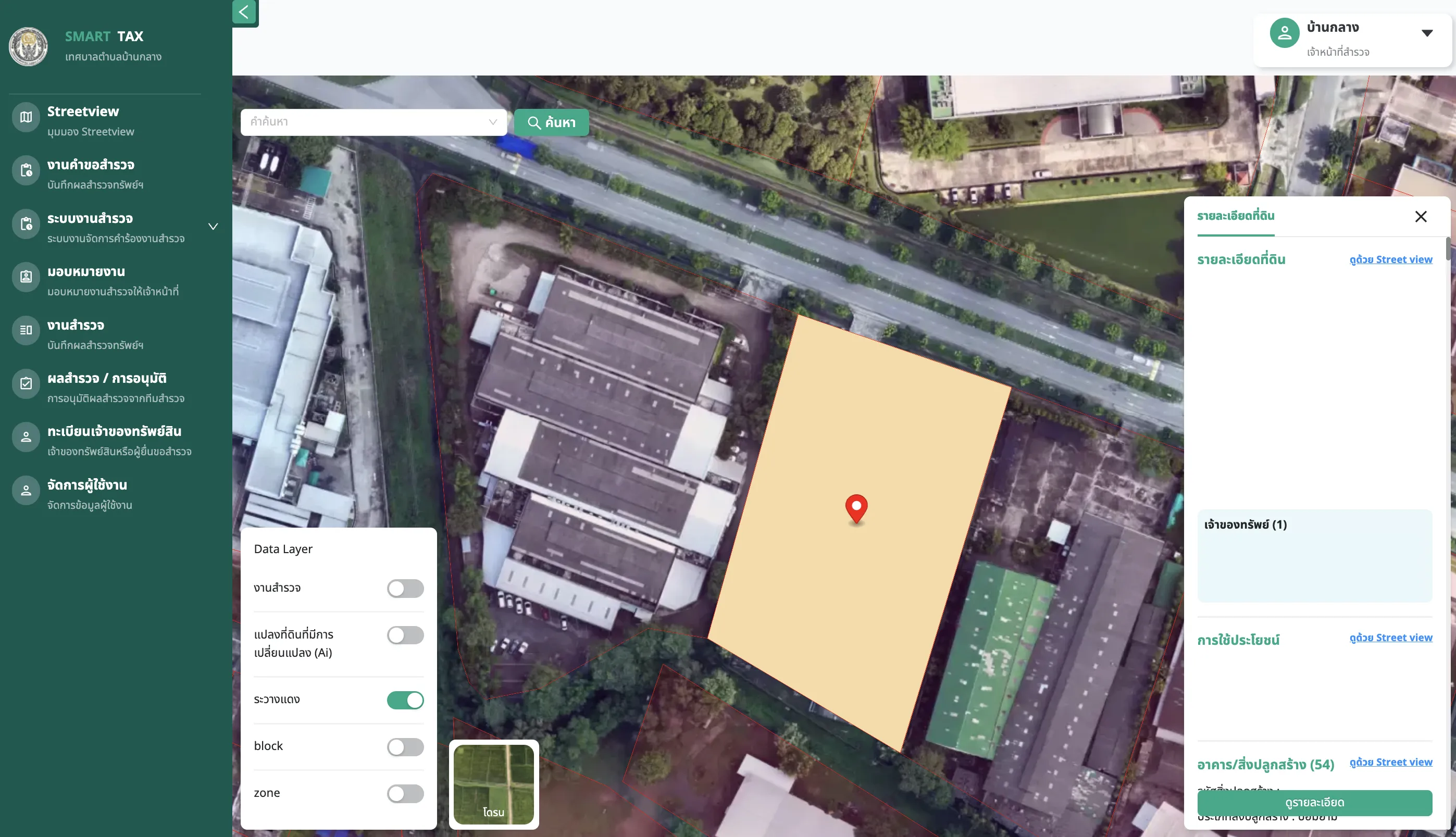The width and height of the screenshot is (1456, 837).
Task: Turn off the ระวางแดง layer toggle
Action: (405, 700)
